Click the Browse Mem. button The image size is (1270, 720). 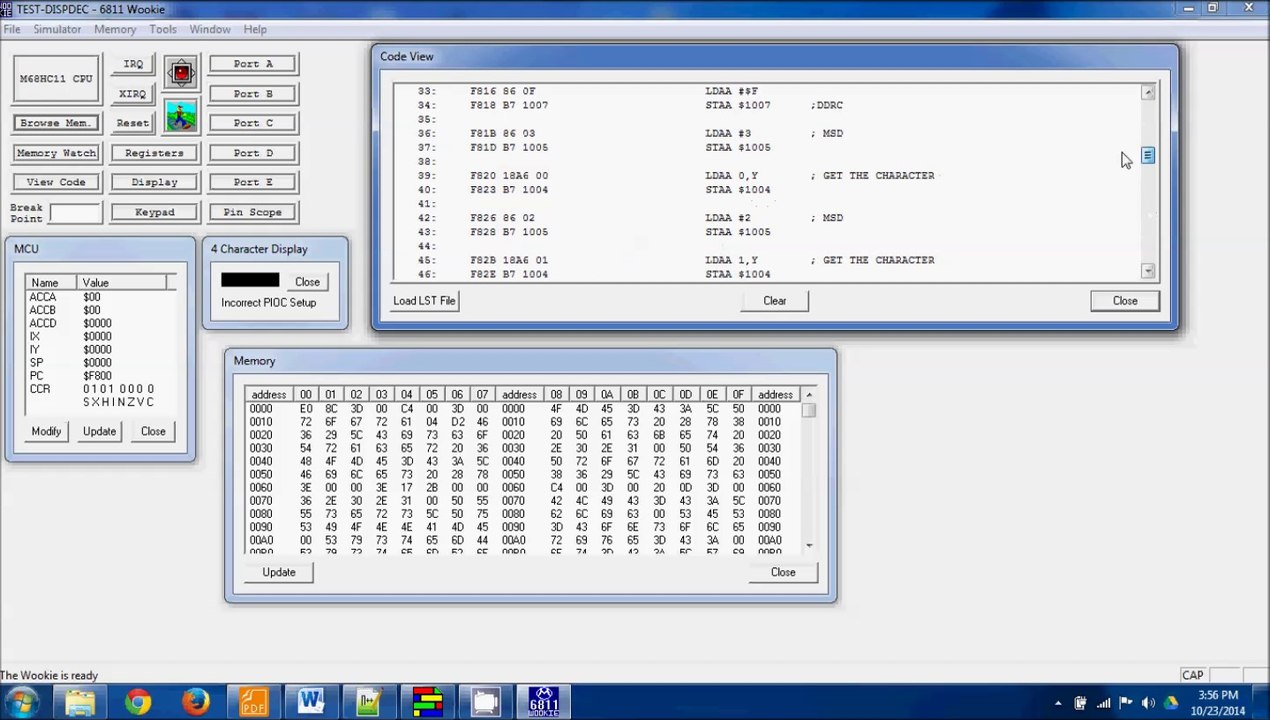pyautogui.click(x=56, y=123)
